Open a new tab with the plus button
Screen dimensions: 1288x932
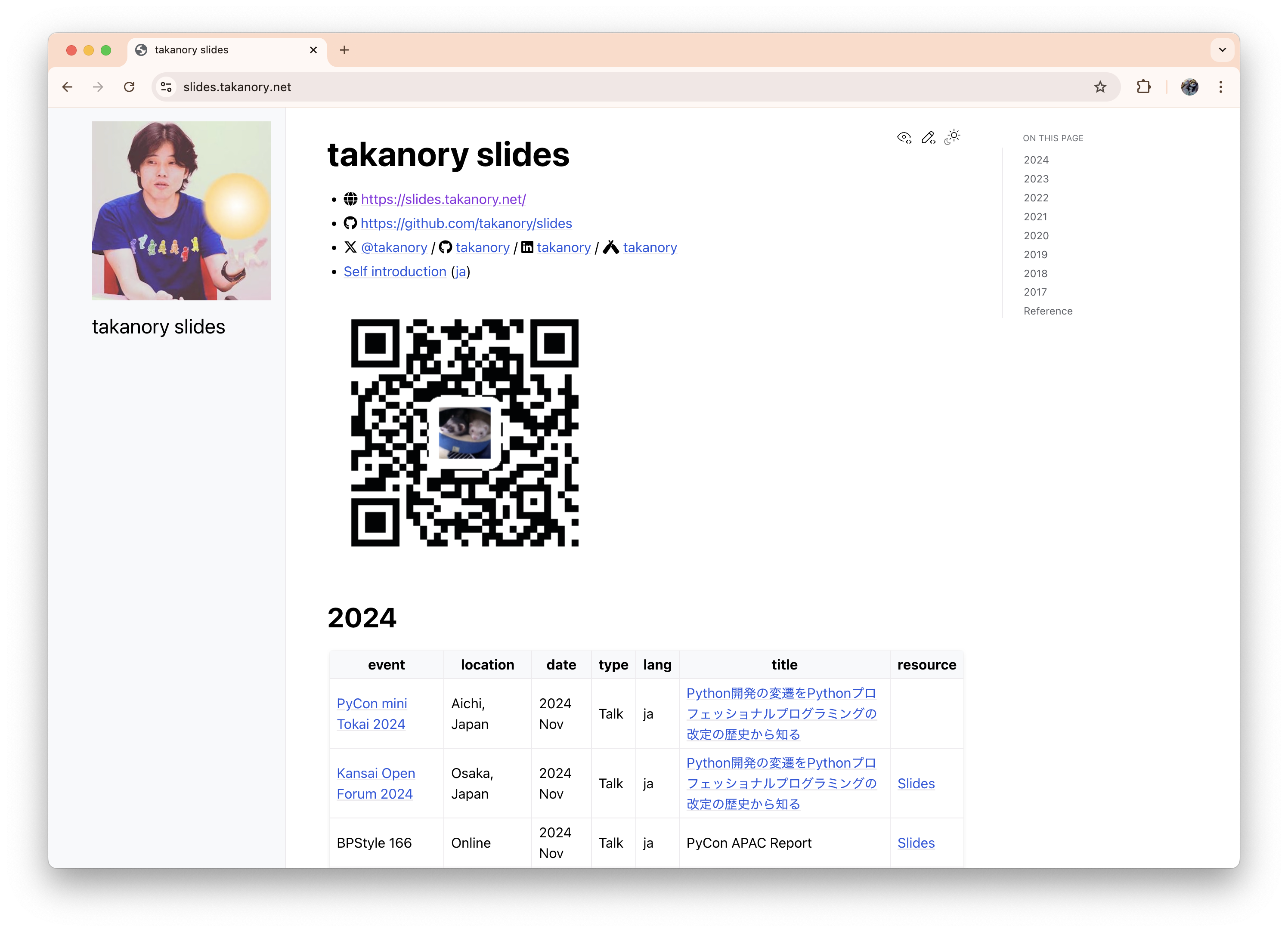tap(344, 50)
